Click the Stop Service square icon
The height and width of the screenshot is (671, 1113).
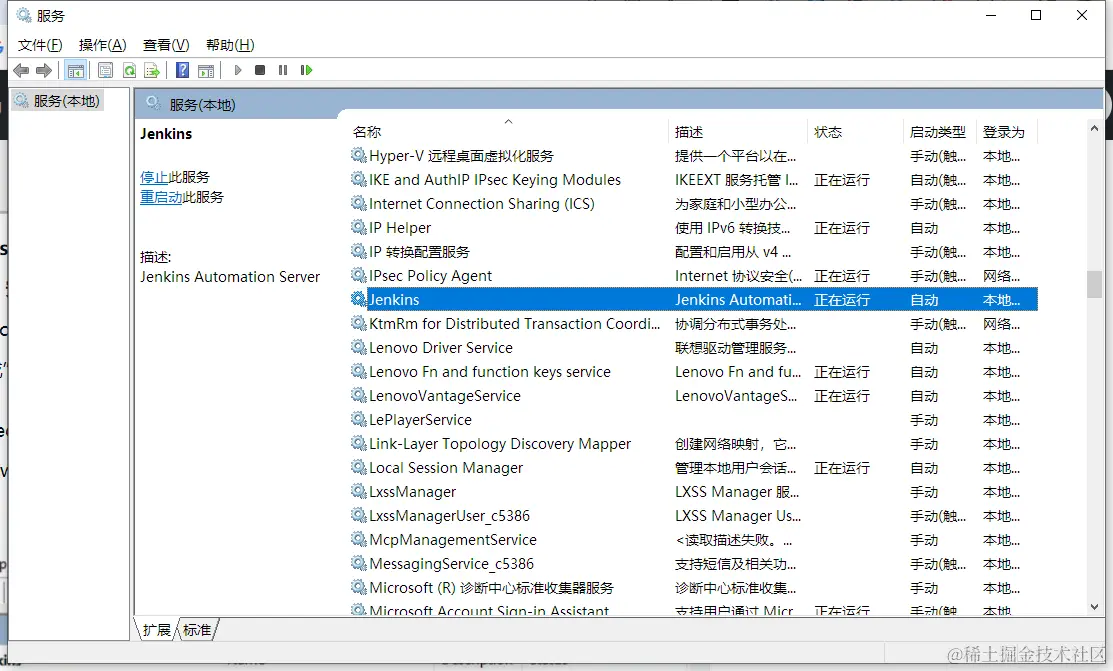tap(260, 70)
